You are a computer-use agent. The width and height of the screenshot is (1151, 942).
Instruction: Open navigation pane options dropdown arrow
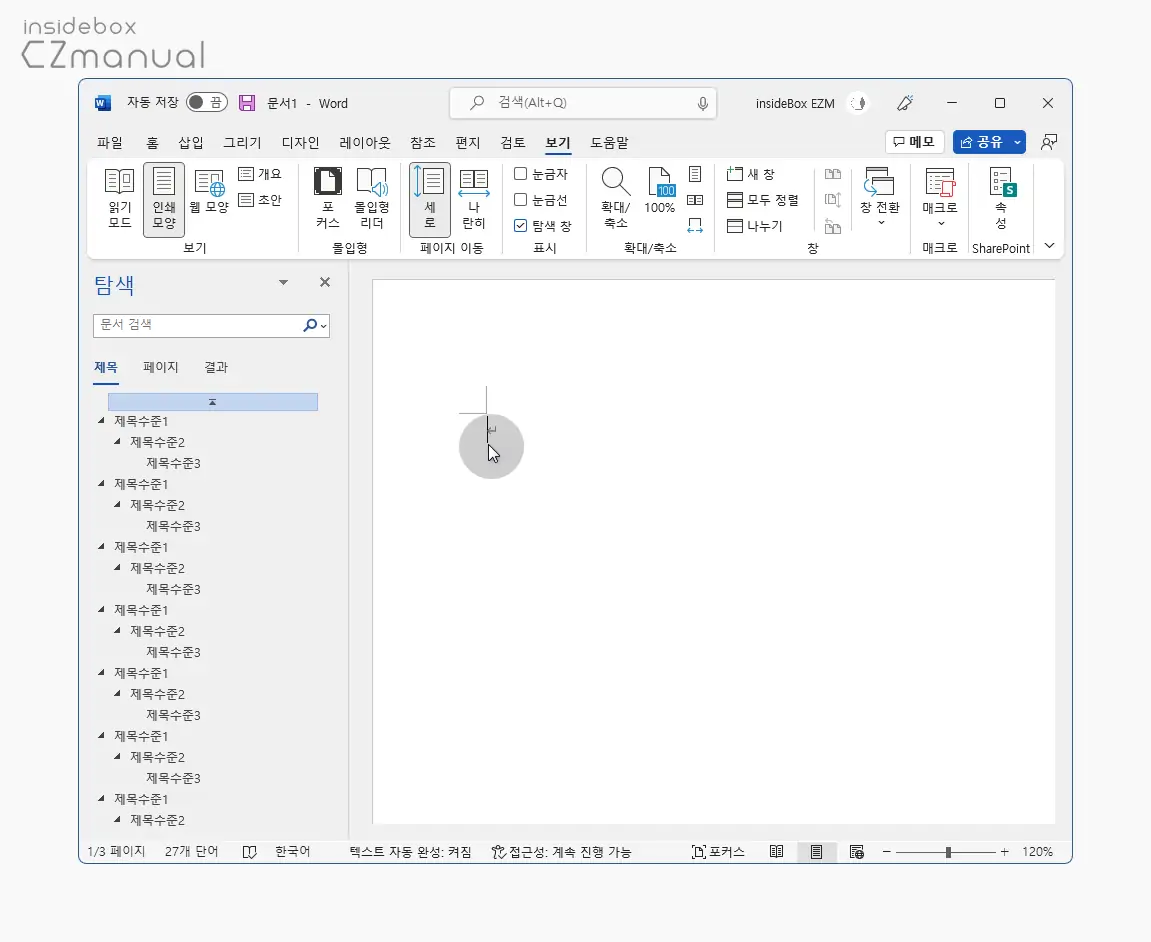(x=283, y=283)
